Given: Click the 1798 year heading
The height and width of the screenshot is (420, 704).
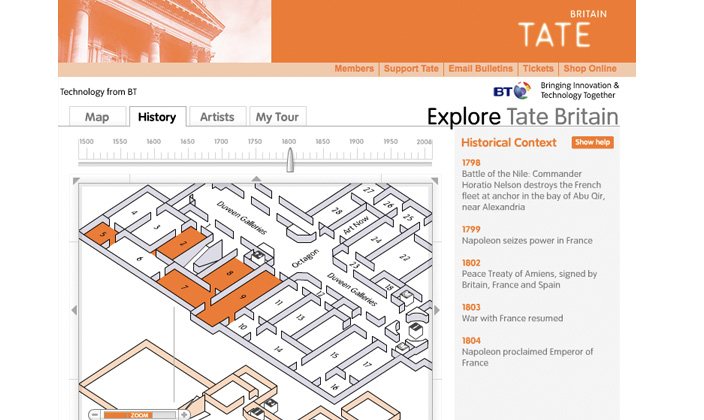Looking at the screenshot, I should click(x=471, y=163).
